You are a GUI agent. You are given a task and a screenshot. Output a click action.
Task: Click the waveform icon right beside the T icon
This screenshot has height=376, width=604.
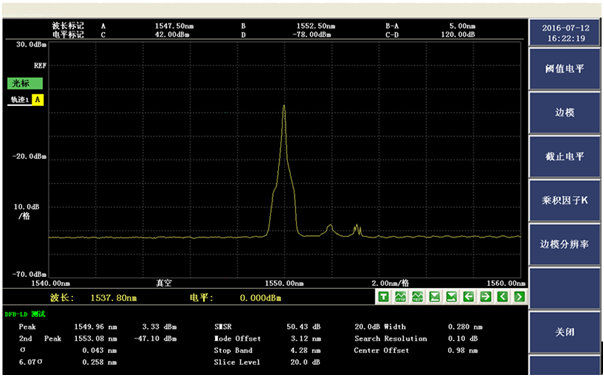(401, 297)
